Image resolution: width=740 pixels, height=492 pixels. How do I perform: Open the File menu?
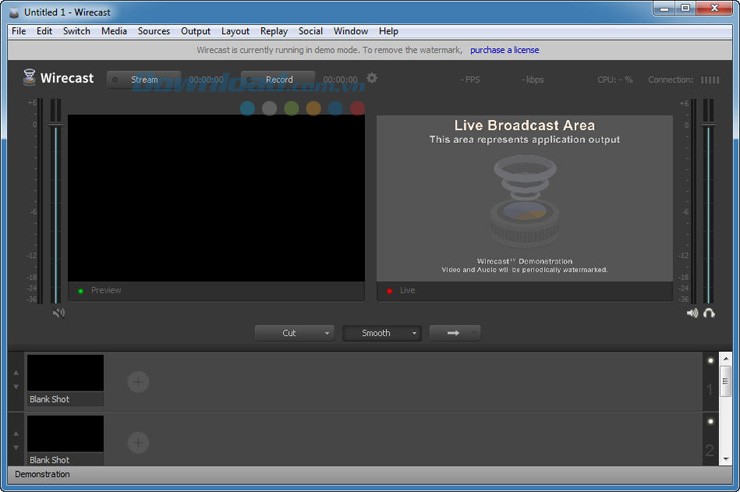click(x=19, y=31)
